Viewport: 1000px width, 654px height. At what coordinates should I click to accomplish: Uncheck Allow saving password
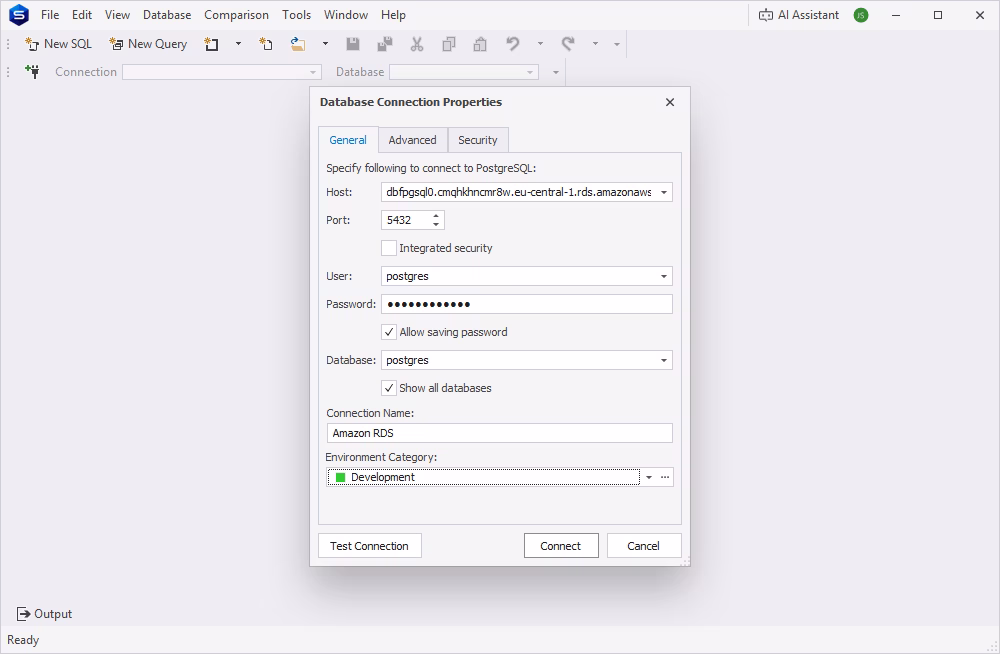click(x=388, y=332)
